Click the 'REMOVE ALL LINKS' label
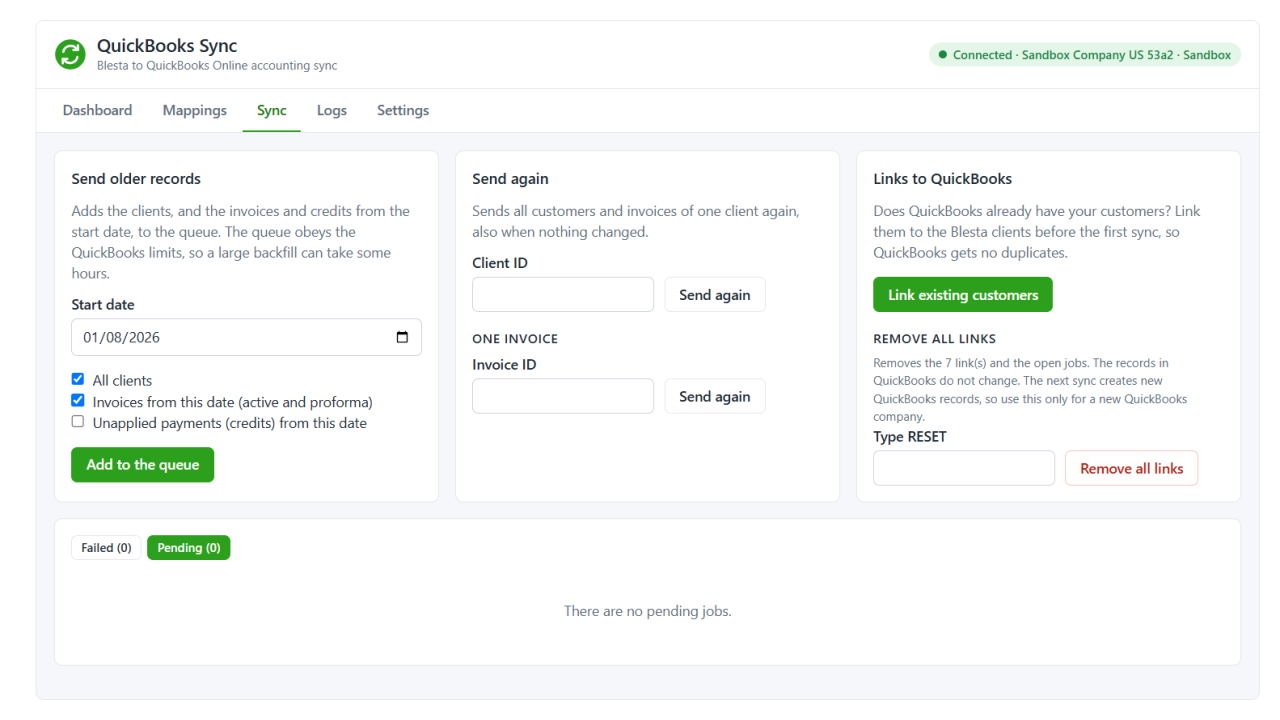 pos(935,339)
